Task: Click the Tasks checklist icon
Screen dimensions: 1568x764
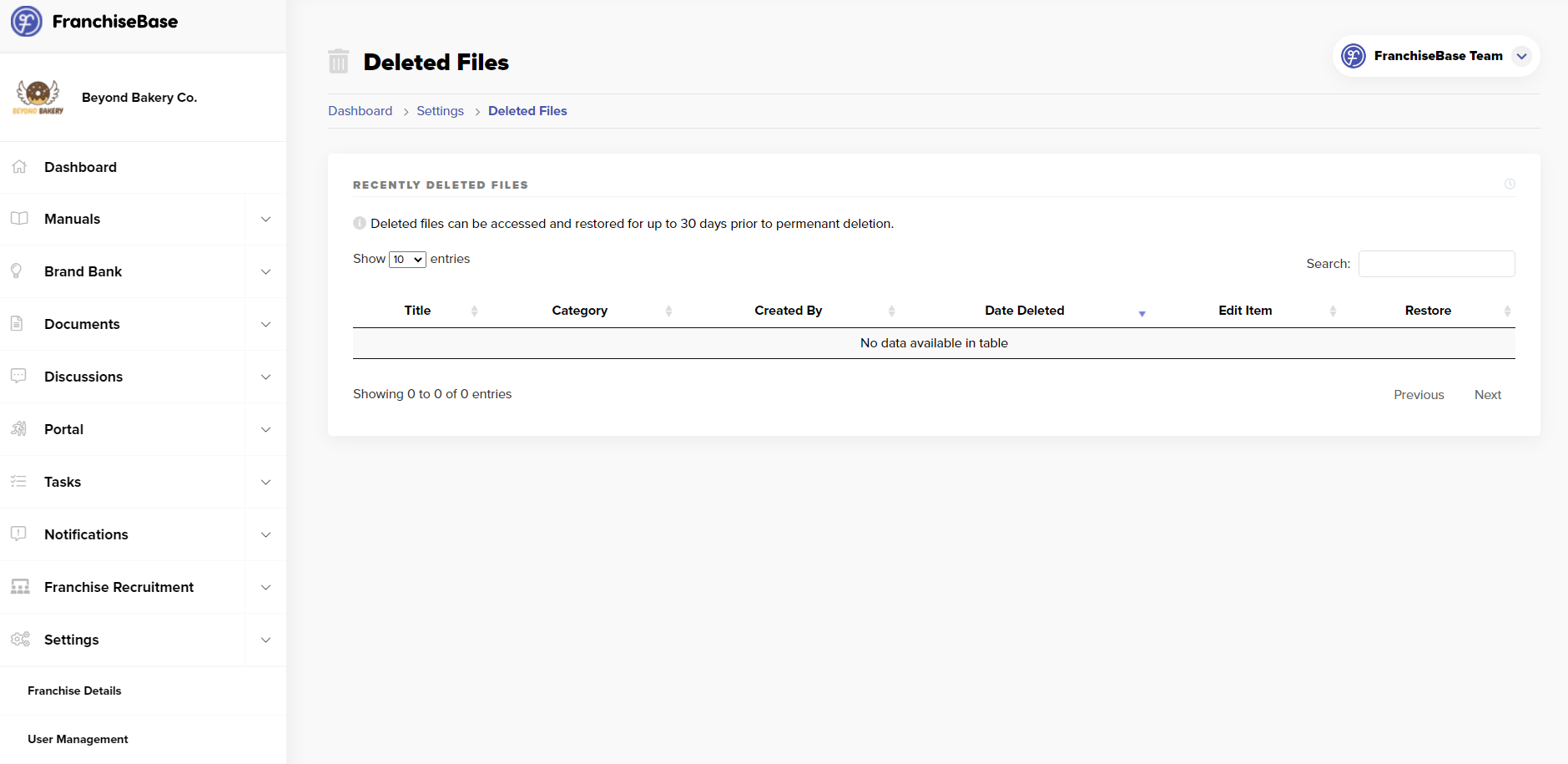Action: [18, 482]
